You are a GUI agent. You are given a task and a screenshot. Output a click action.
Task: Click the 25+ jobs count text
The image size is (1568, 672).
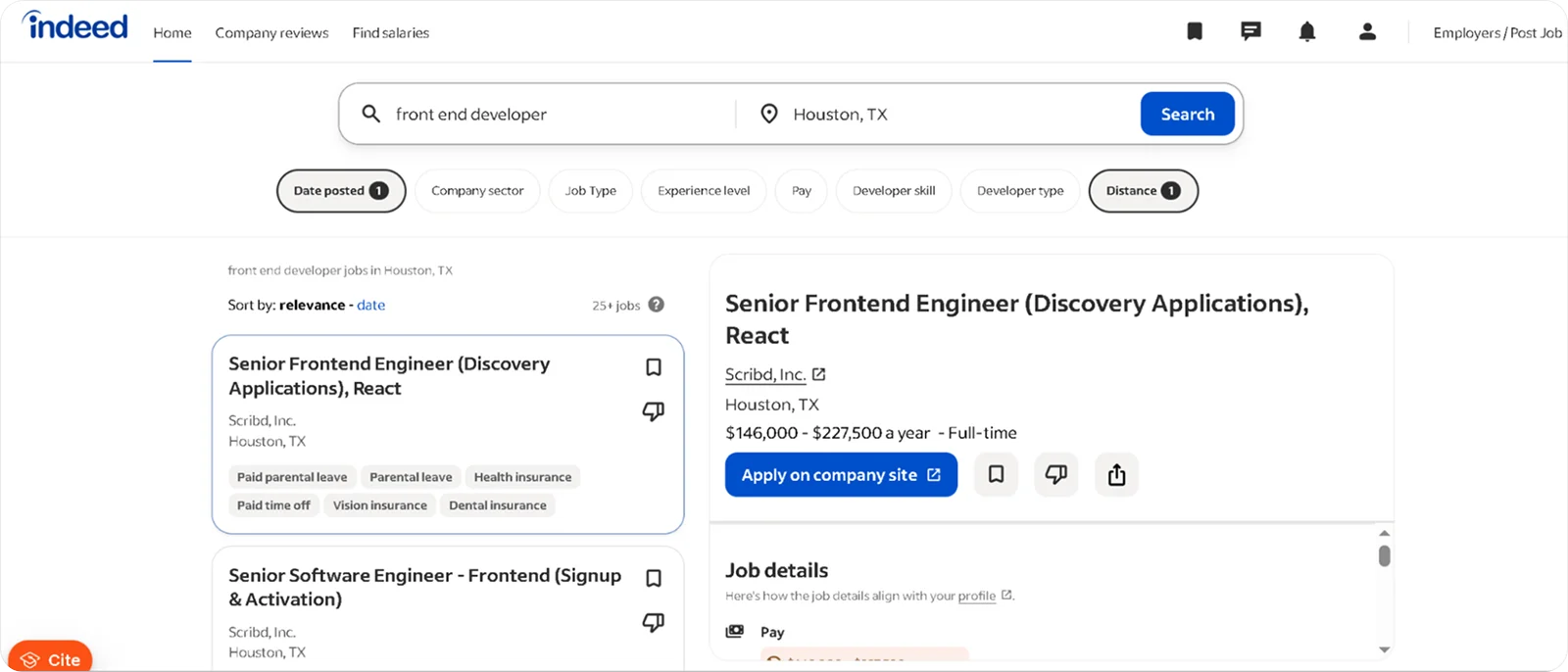[x=615, y=306]
